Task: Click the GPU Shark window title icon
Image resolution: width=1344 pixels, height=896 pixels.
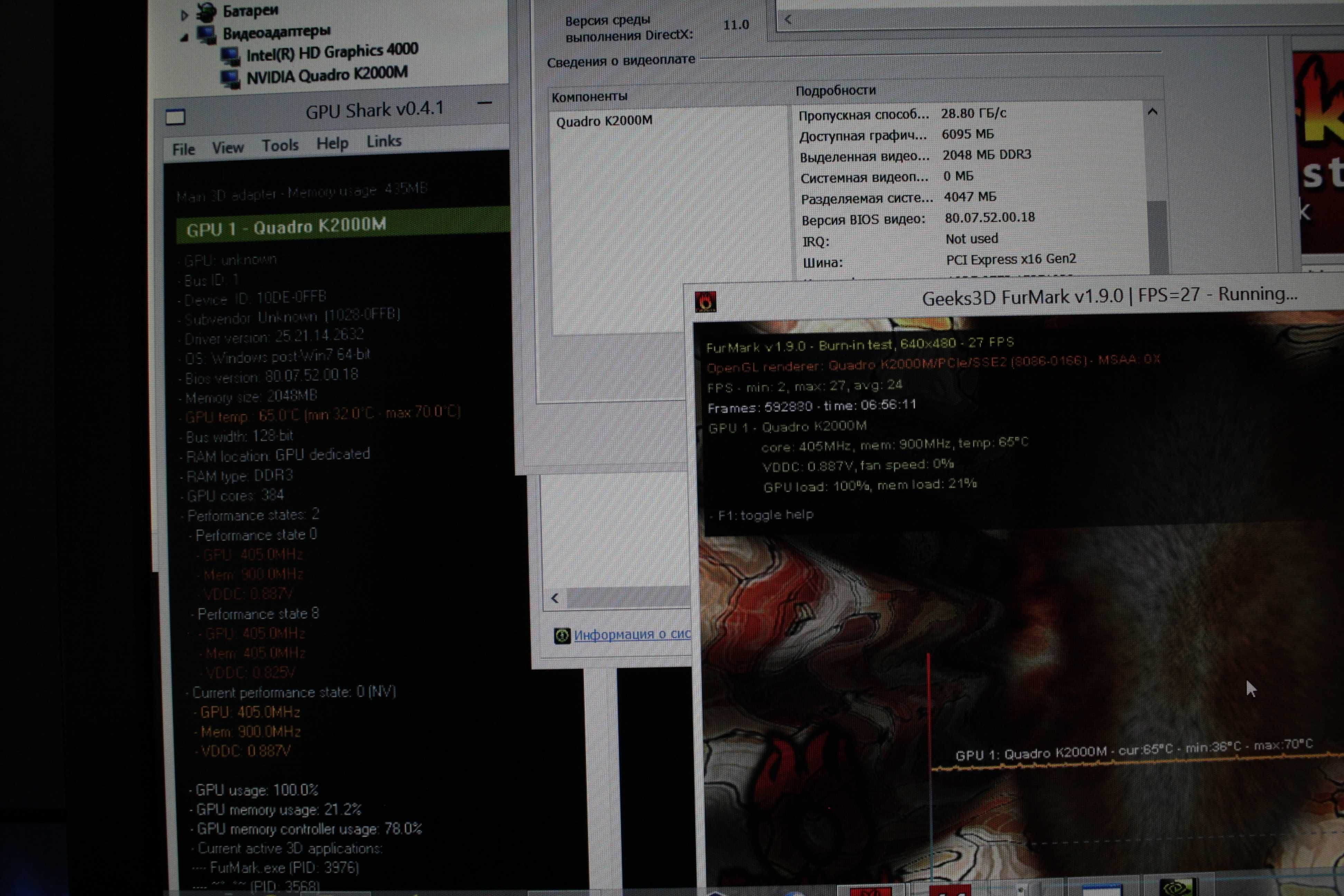Action: (175, 117)
